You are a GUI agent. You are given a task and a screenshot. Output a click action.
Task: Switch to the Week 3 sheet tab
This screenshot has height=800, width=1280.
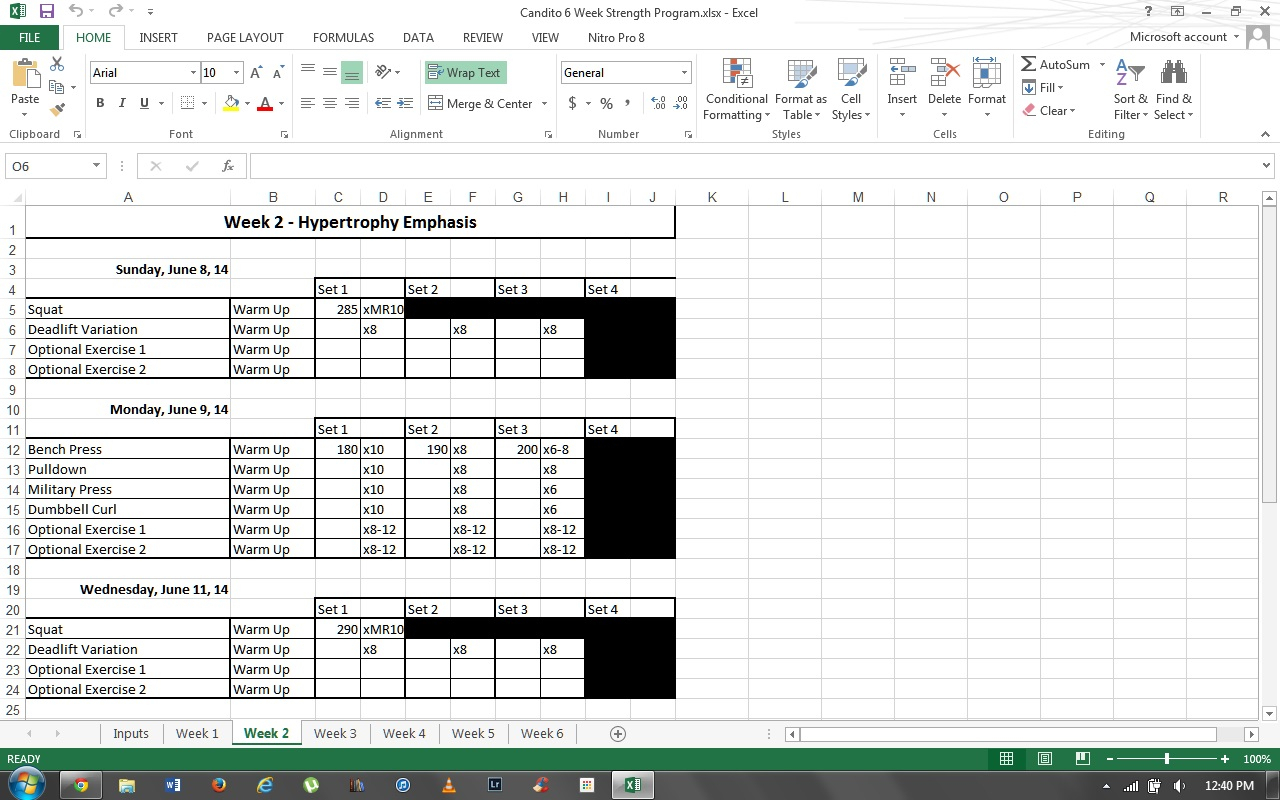[335, 733]
